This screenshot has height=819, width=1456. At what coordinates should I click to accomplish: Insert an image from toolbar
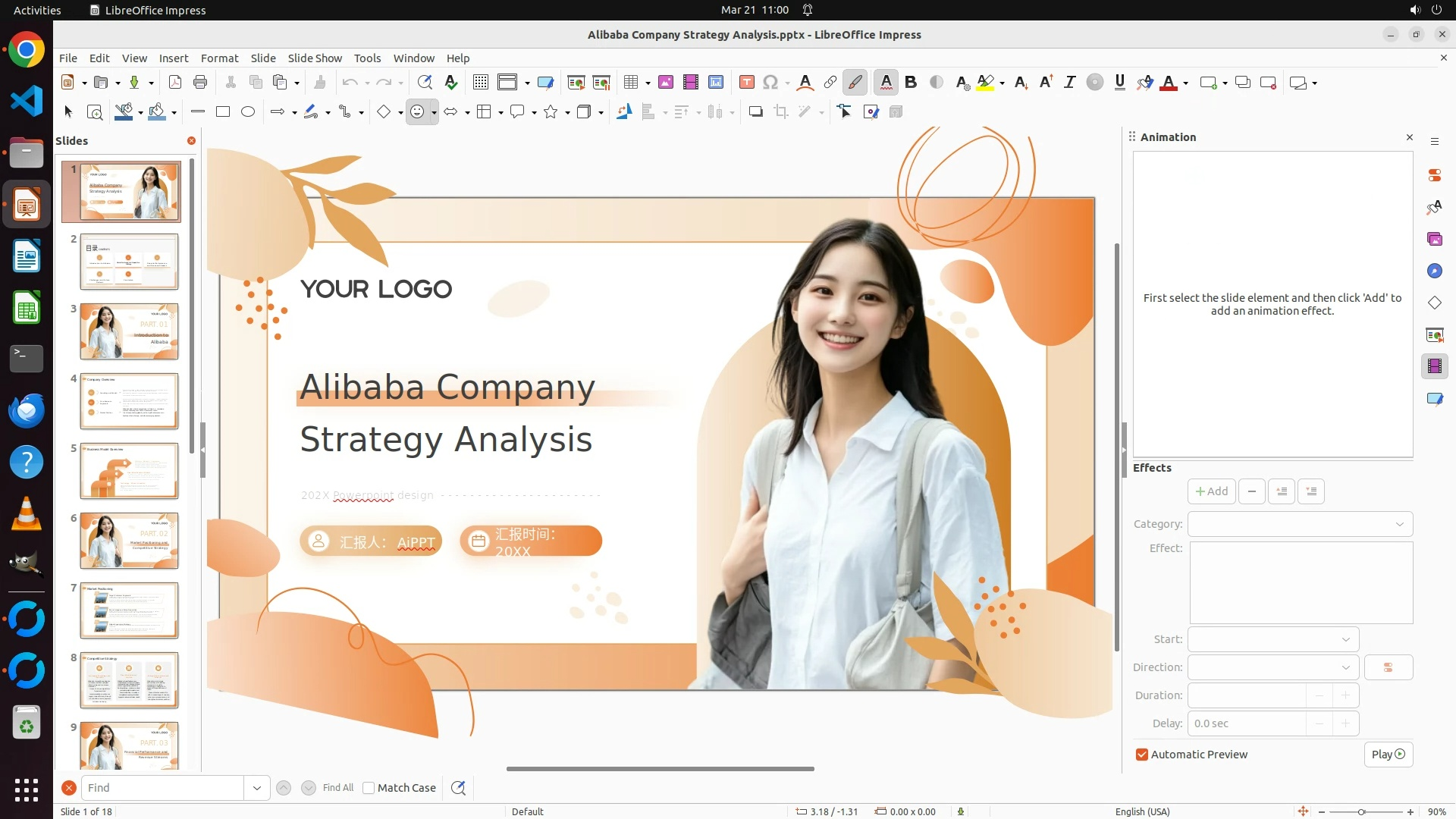coord(666,83)
